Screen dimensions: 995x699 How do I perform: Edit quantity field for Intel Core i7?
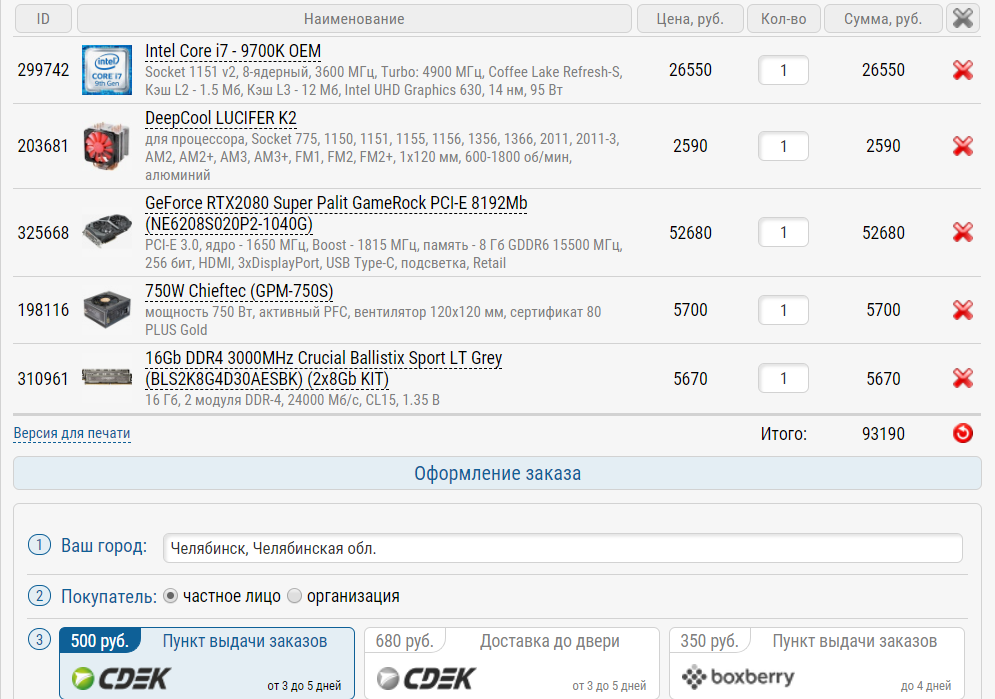(x=783, y=70)
